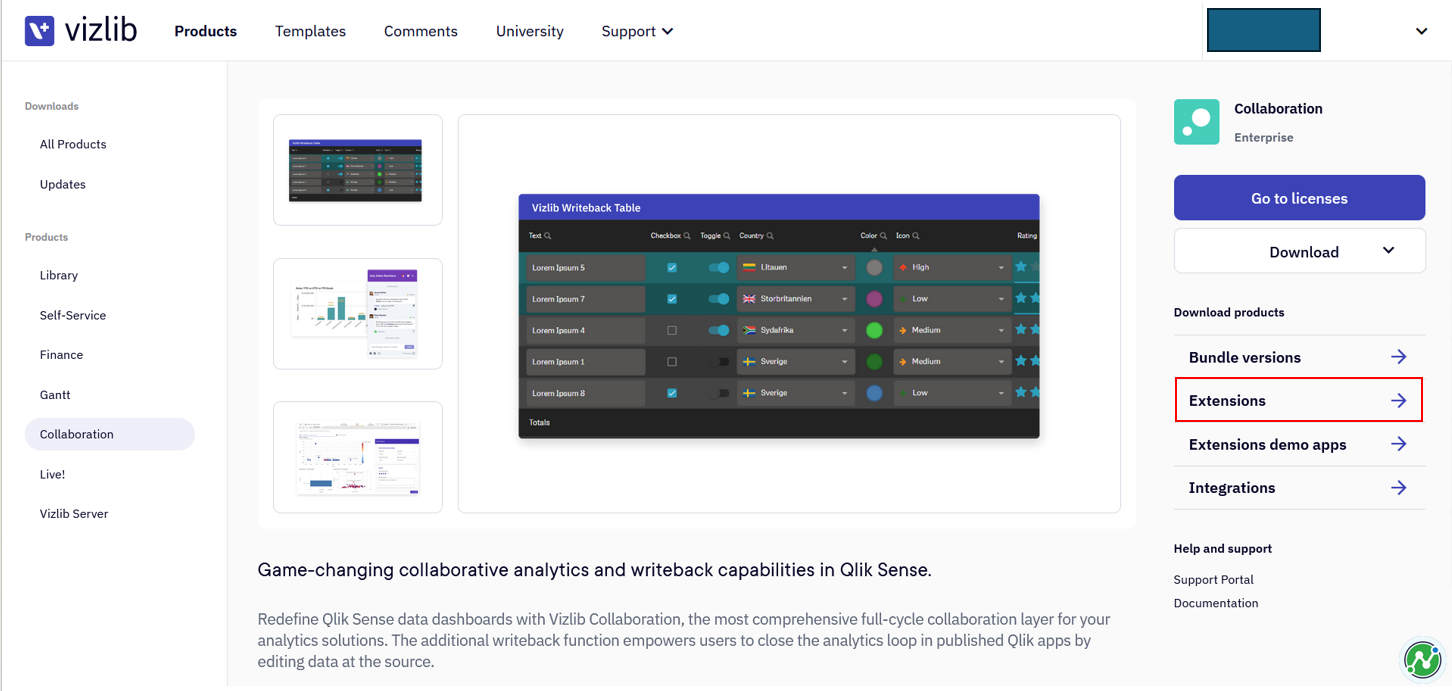Click the Sydafrika flag icon

coord(749,330)
